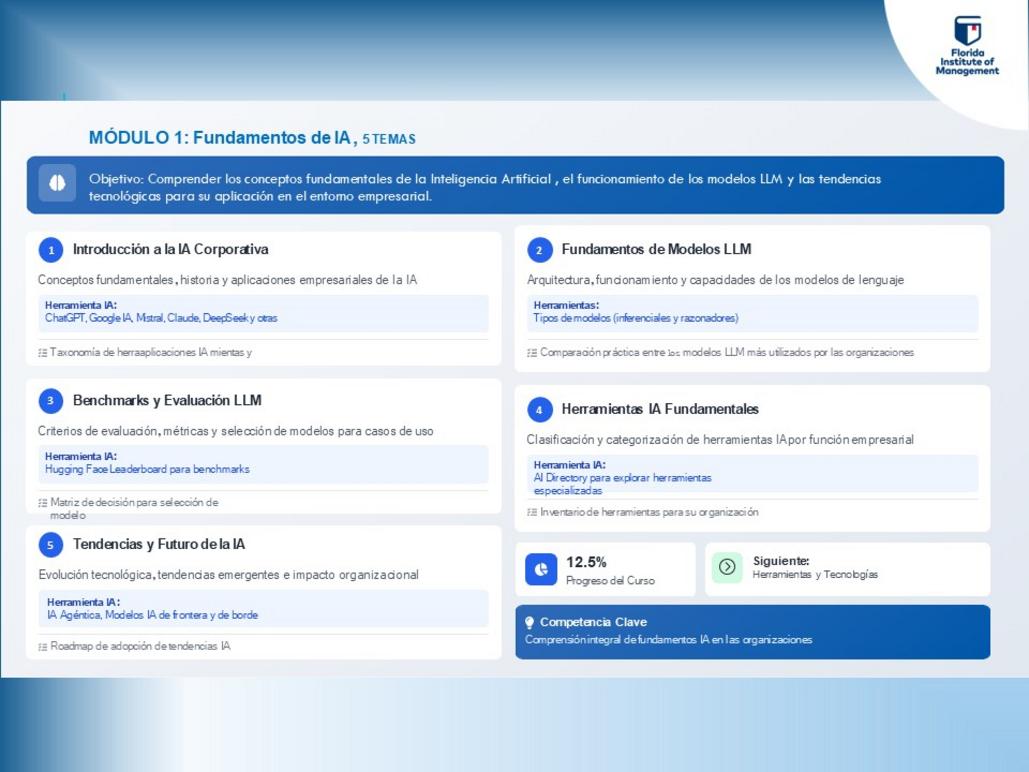This screenshot has width=1029, height=772.
Task: Click Inventario de herramientas para su organización
Action: (x=649, y=513)
